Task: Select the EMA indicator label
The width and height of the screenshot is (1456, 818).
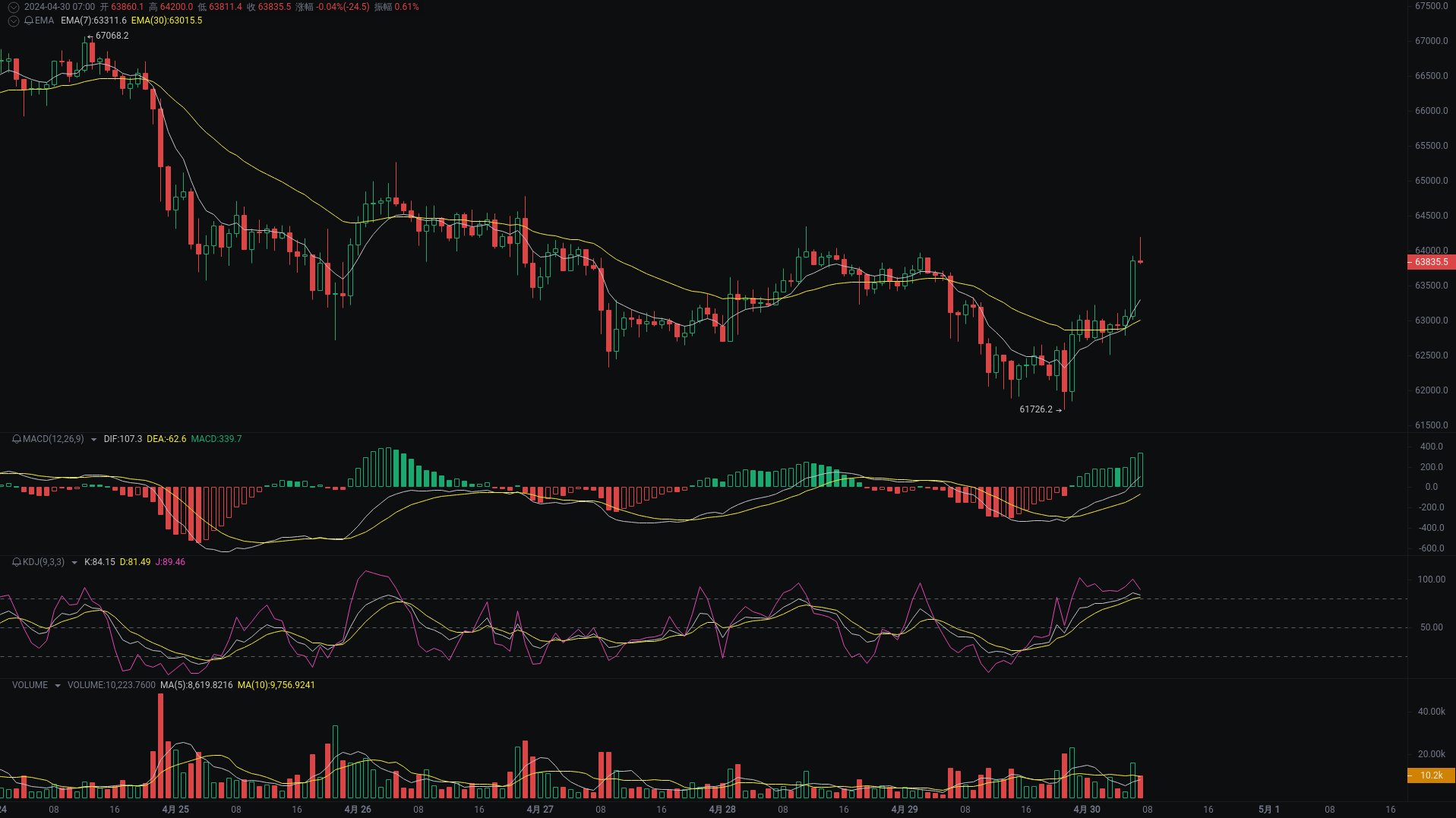Action: point(44,21)
